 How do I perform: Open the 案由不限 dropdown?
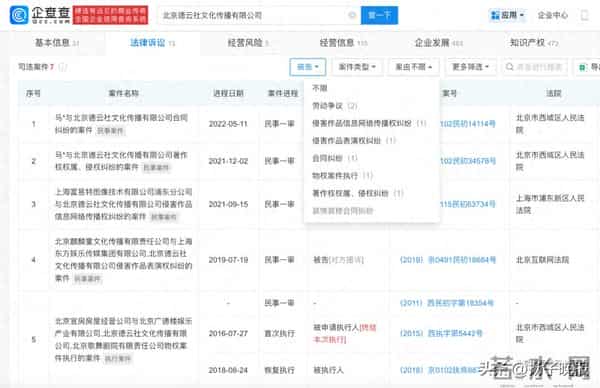414,67
